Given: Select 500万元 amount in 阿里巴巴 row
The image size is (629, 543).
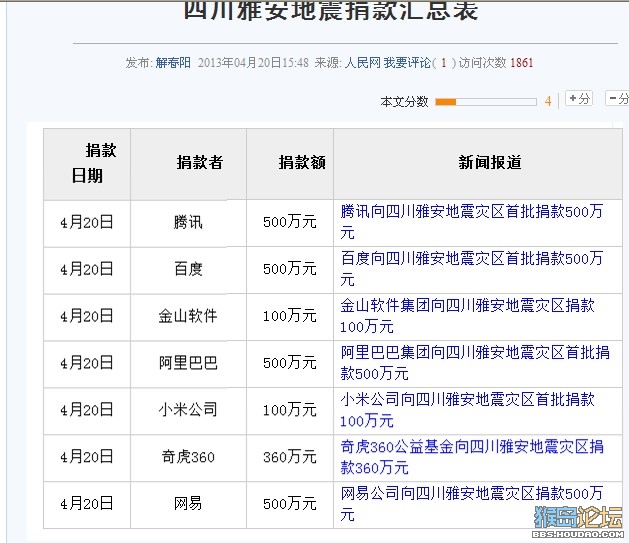Looking at the screenshot, I should tap(290, 363).
